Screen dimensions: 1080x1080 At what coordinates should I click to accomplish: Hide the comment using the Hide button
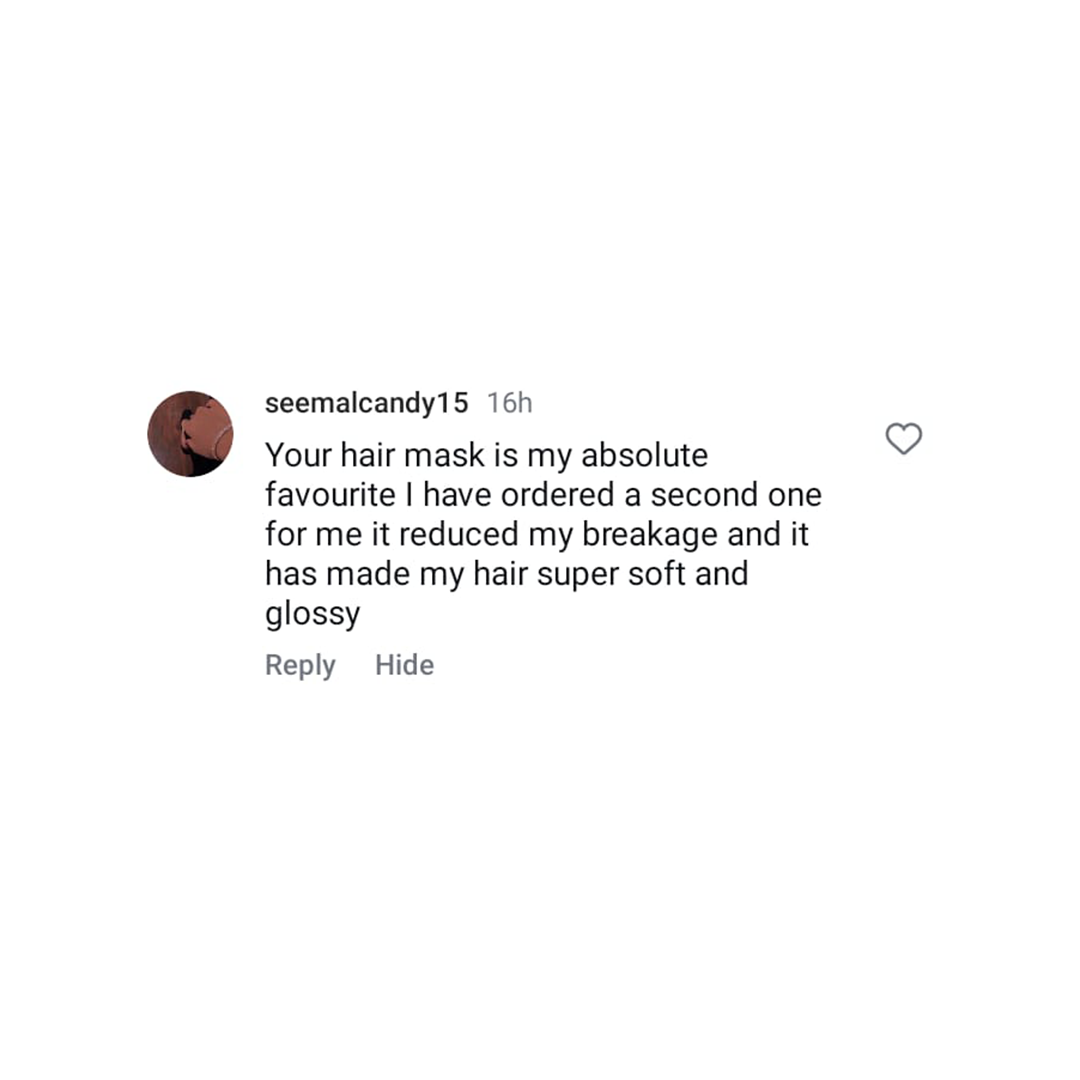pyautogui.click(x=404, y=665)
